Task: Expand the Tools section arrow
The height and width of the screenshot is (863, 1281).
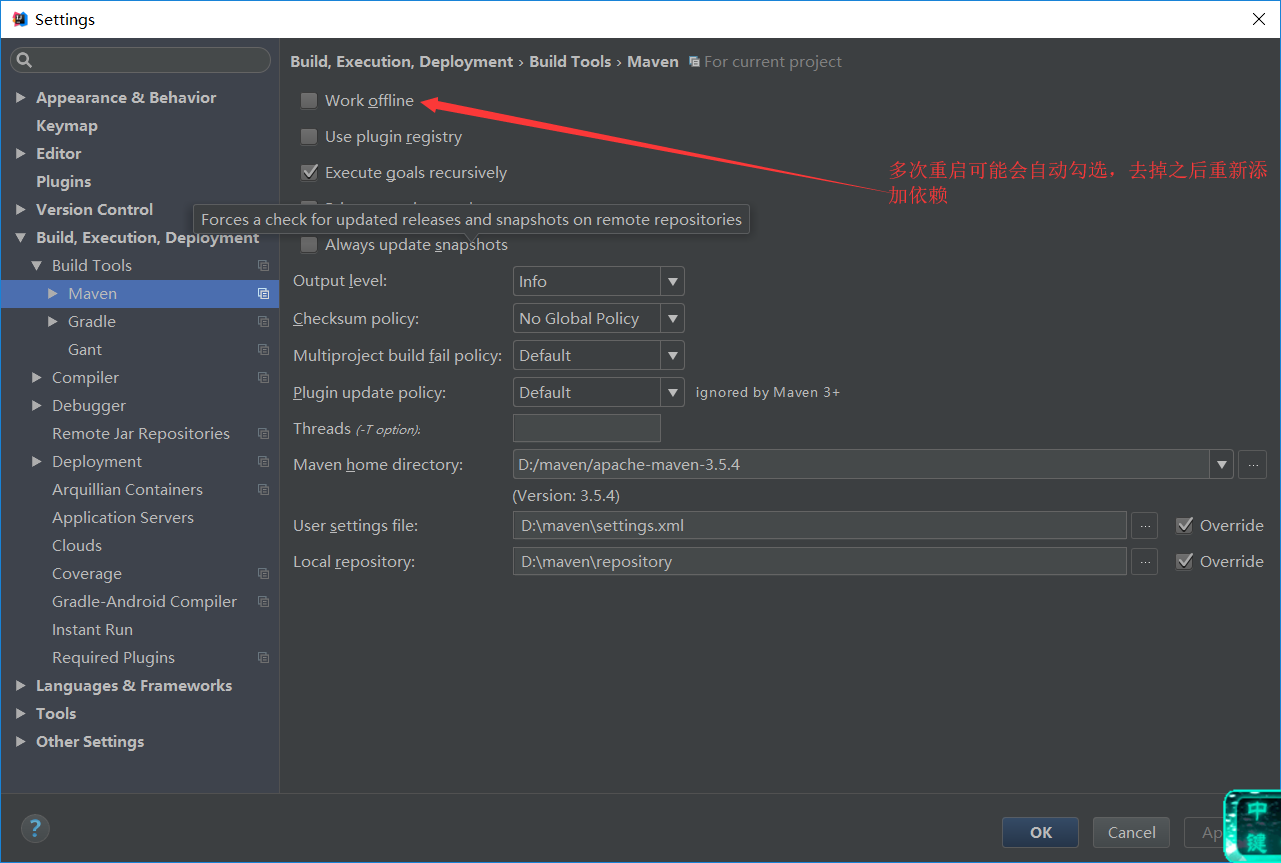Action: (21, 714)
